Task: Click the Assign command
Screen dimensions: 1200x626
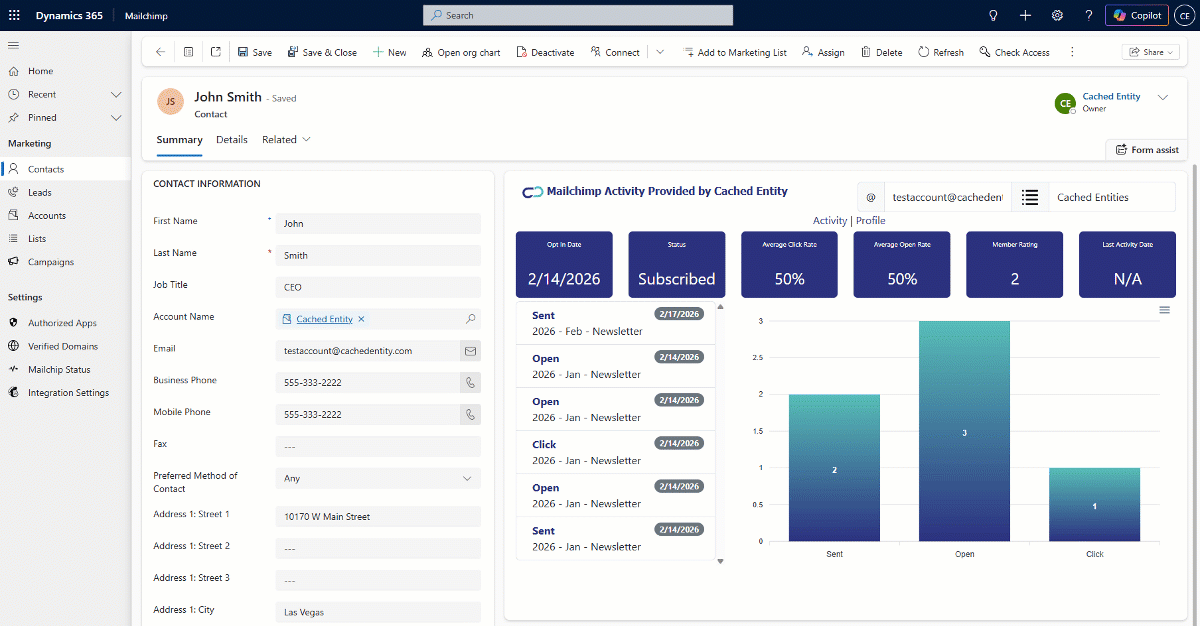Action: (823, 52)
